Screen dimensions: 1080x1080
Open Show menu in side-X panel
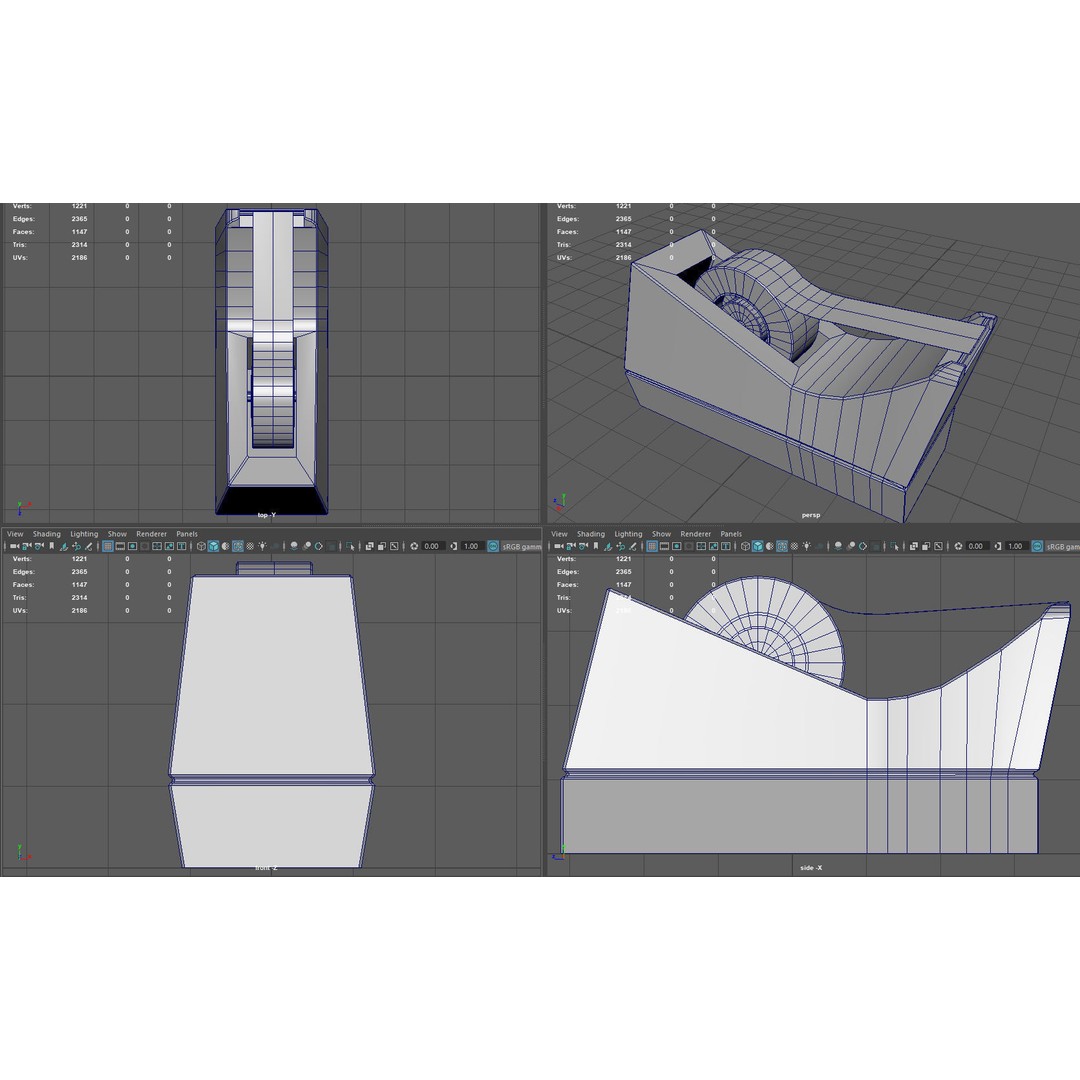(x=661, y=534)
